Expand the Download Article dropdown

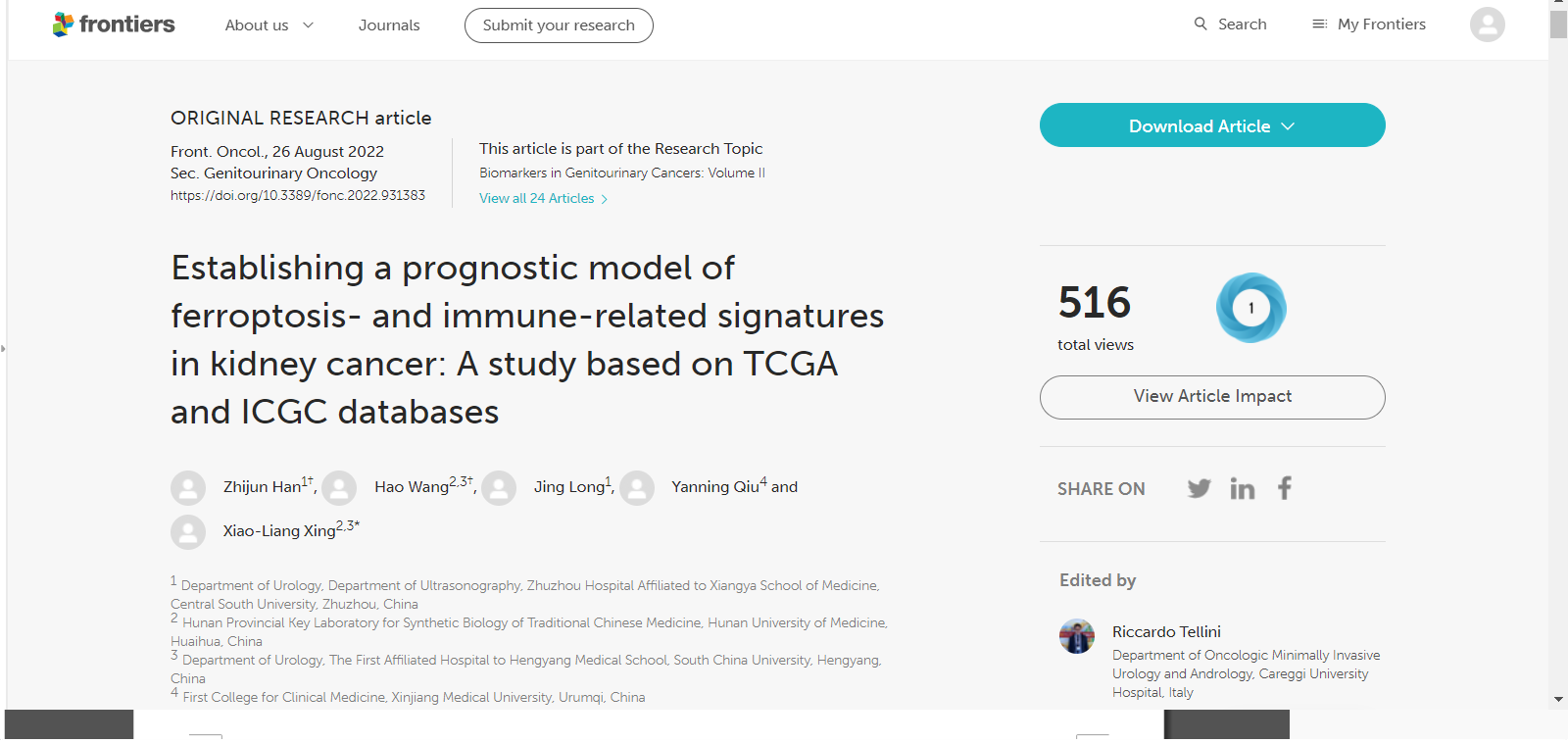pos(1212,125)
